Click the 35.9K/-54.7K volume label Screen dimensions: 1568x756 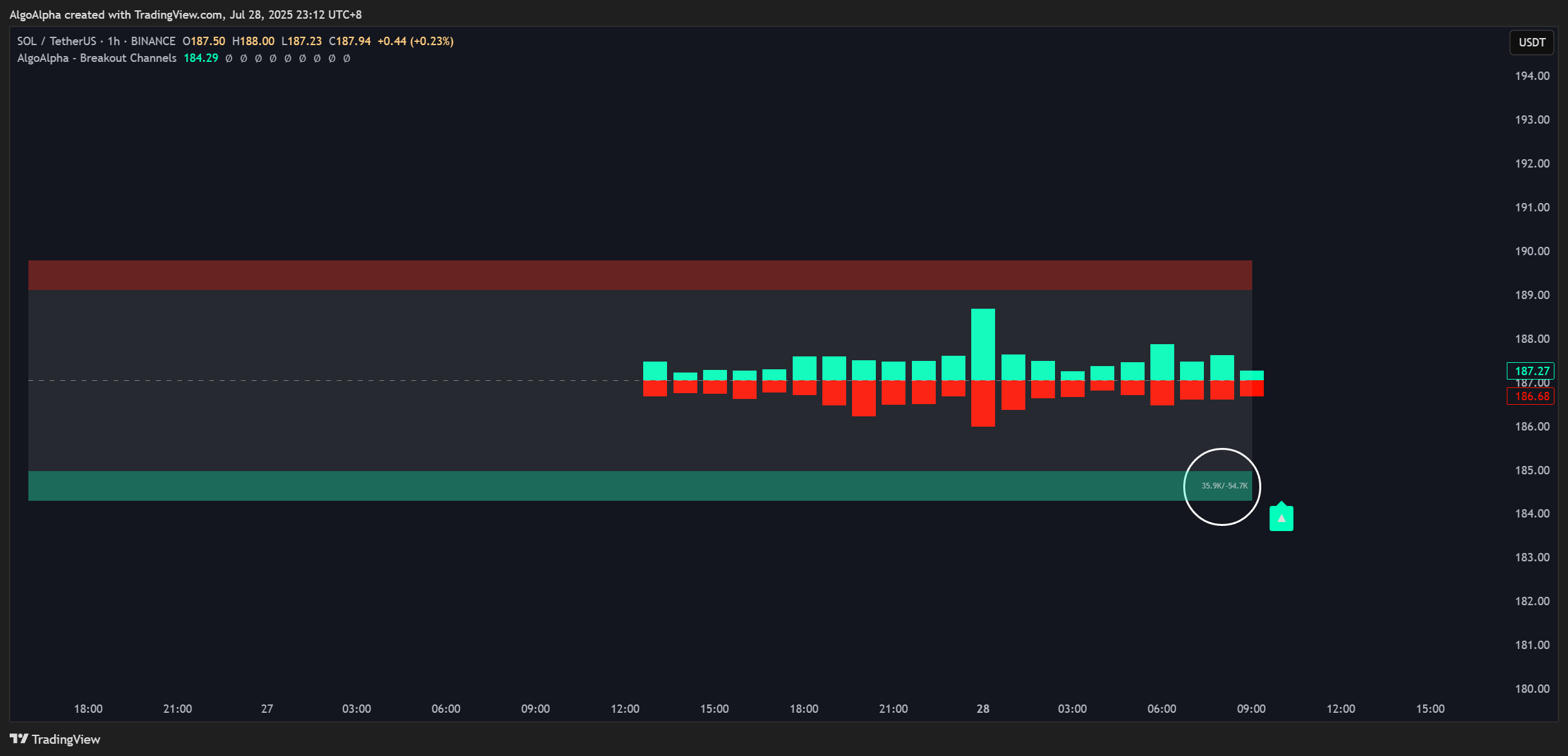[1224, 486]
